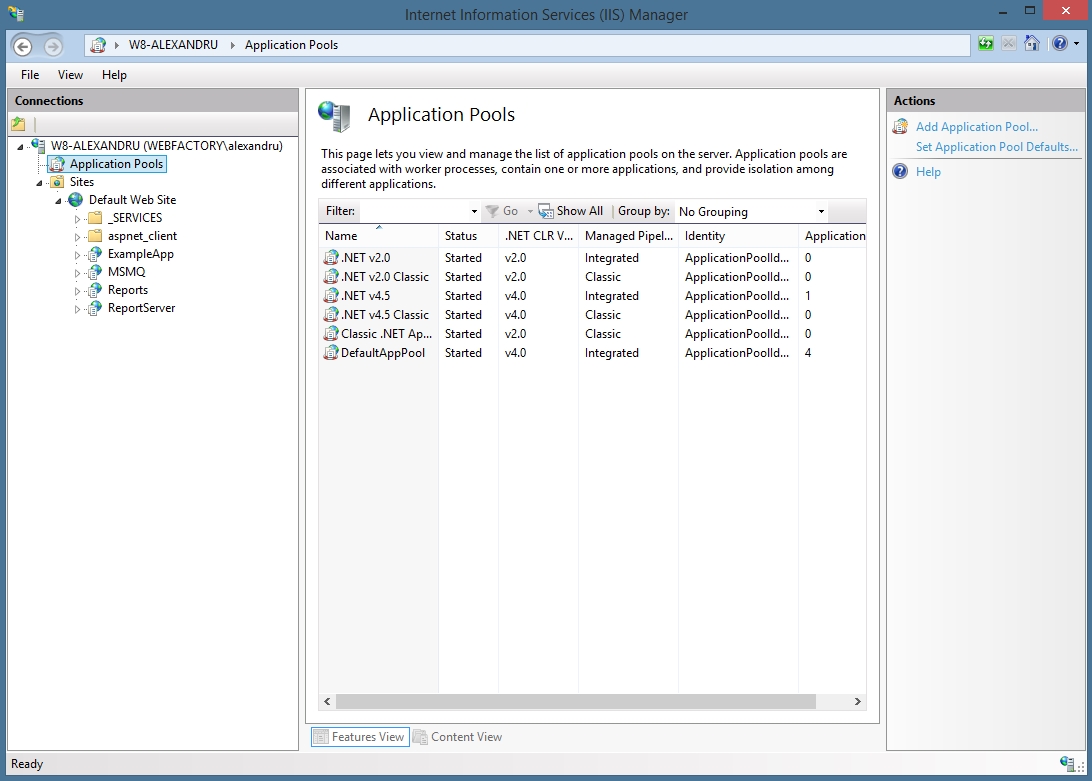Click the refresh page icon in top toolbar
The height and width of the screenshot is (781, 1092).
pyautogui.click(x=986, y=44)
